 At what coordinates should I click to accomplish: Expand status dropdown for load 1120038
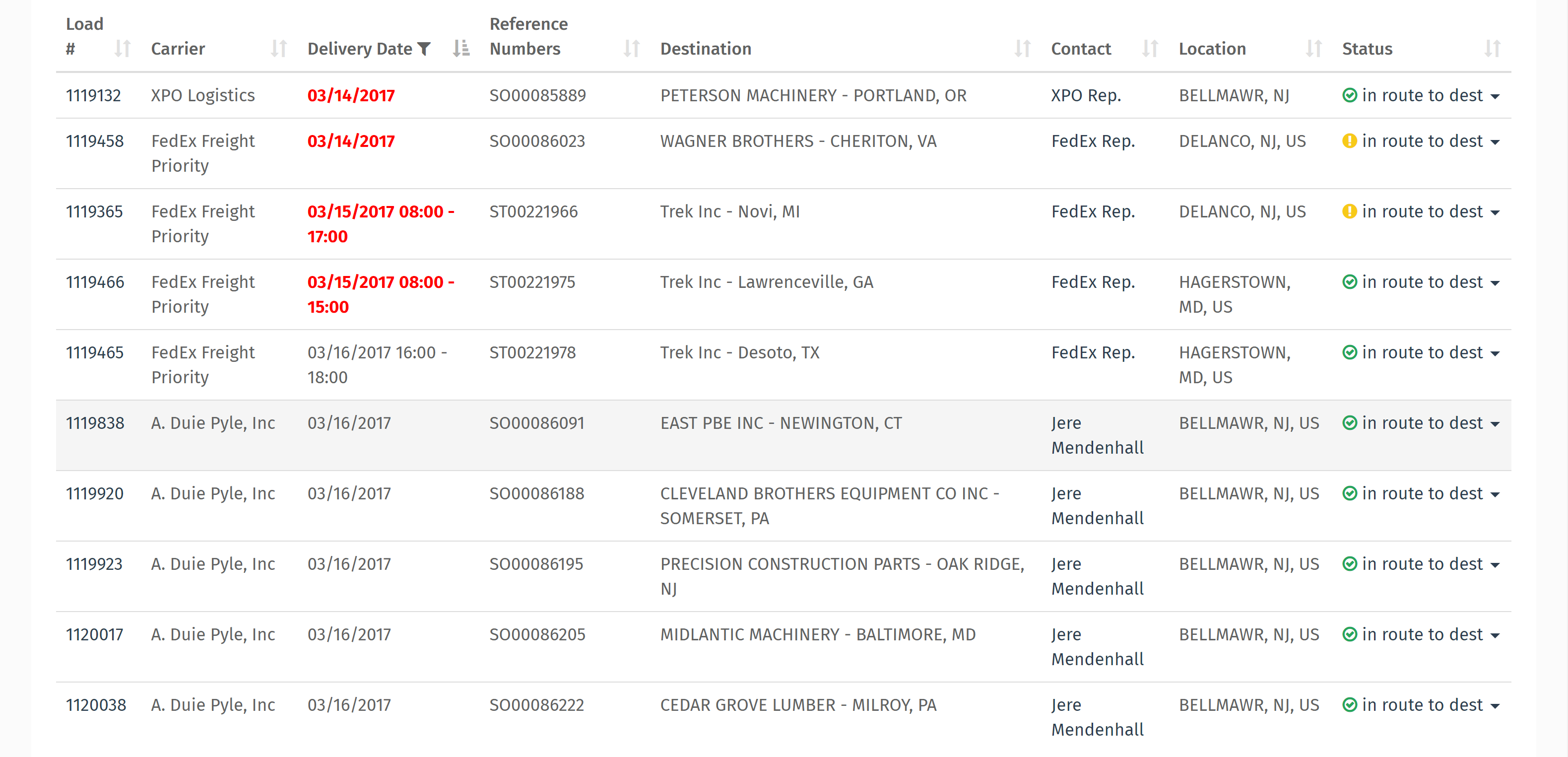click(1495, 706)
